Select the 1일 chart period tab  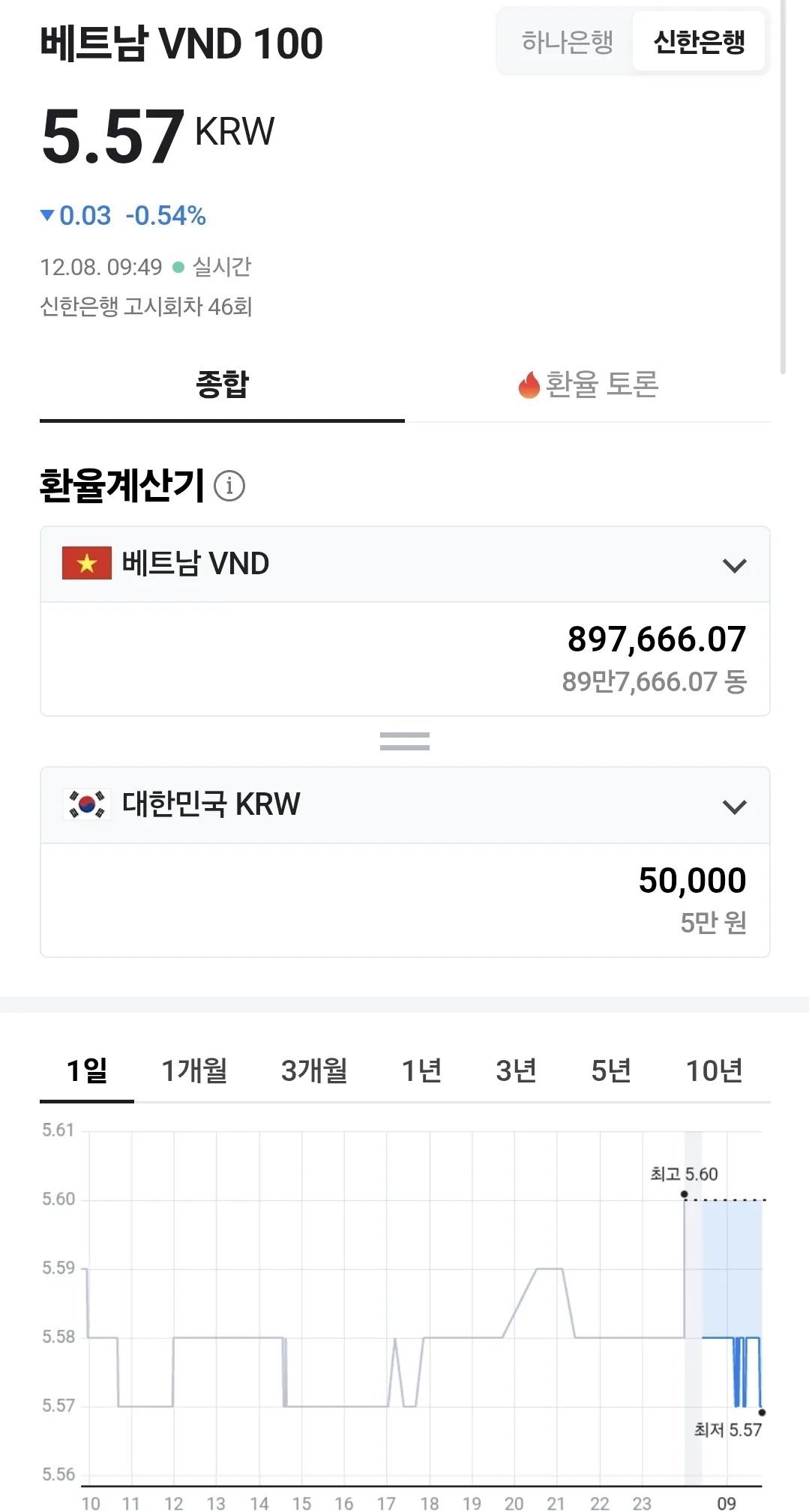87,1070
